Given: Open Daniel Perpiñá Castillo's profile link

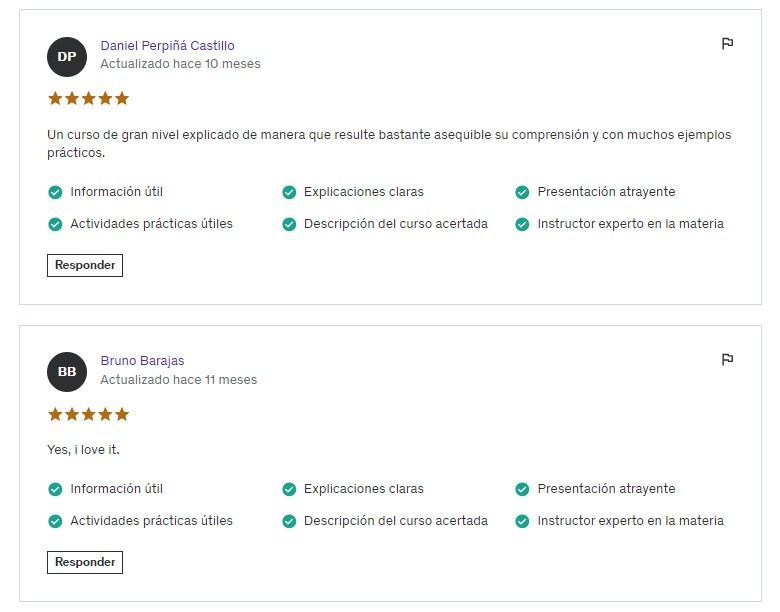Looking at the screenshot, I should (x=167, y=45).
